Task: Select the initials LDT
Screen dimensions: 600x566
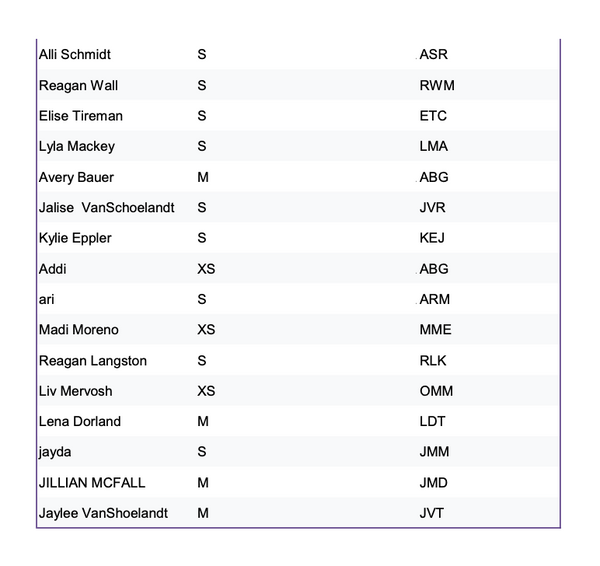Action: click(x=432, y=421)
